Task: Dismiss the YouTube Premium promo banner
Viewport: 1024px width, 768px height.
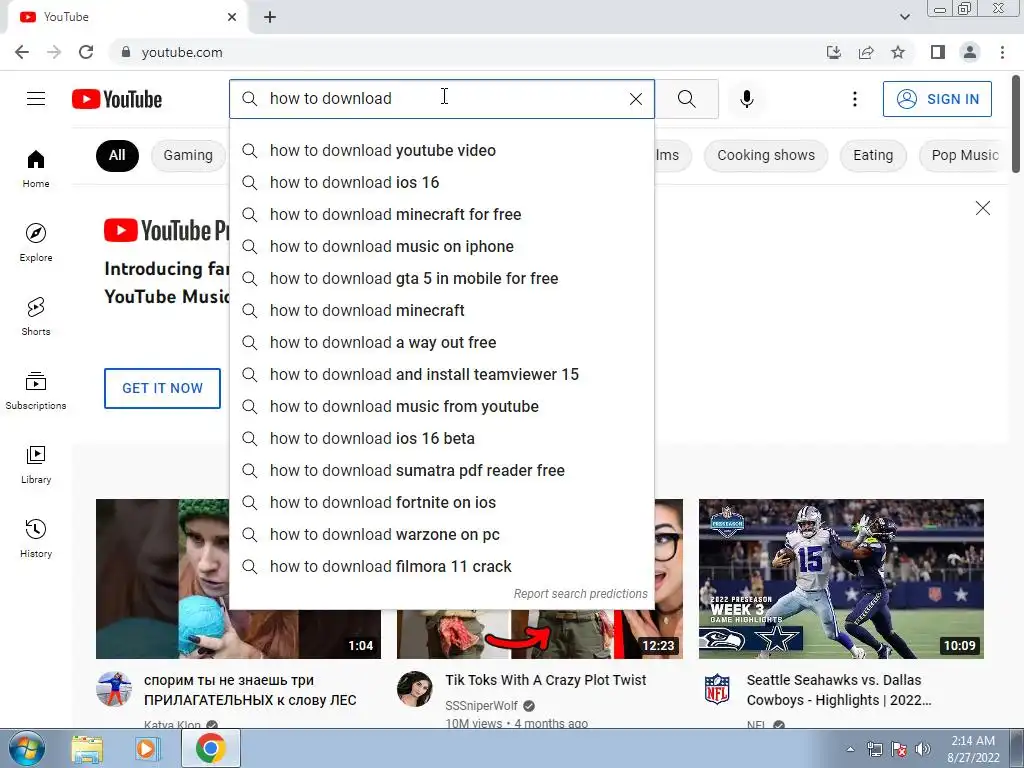Action: (982, 208)
